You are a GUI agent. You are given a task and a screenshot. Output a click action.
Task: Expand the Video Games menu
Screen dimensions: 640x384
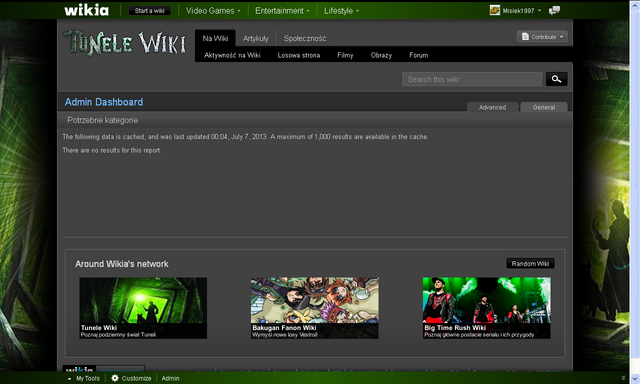coord(213,11)
